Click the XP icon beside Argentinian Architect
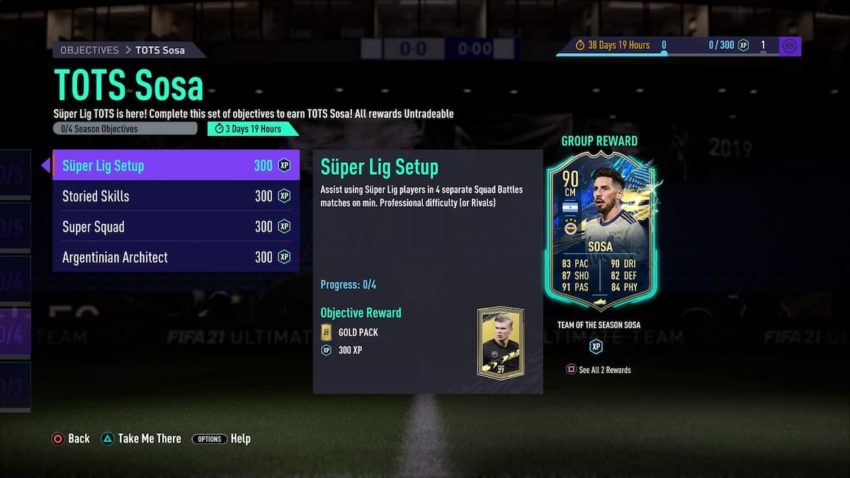The width and height of the screenshot is (850, 478). 285,257
